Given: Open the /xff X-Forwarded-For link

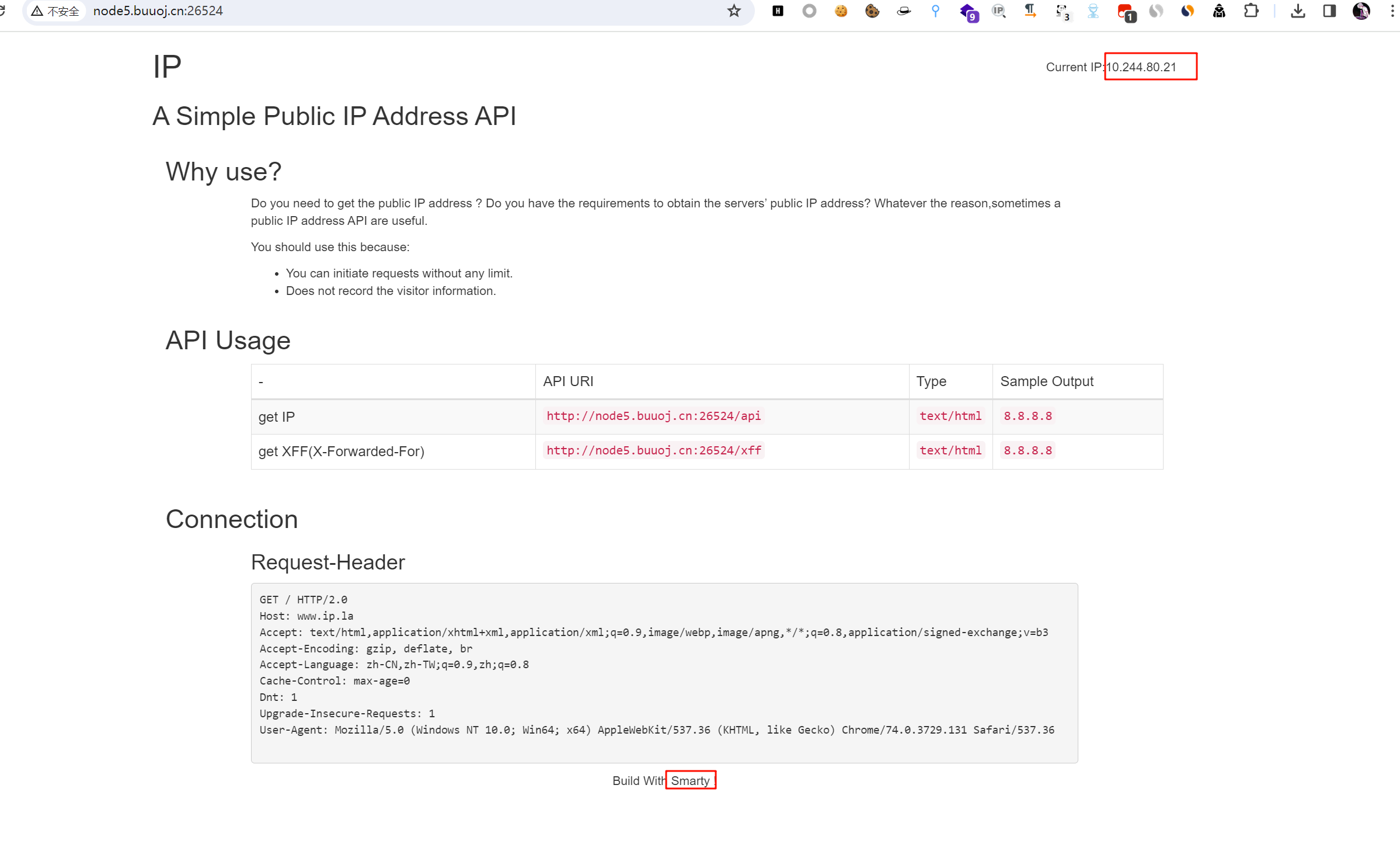Looking at the screenshot, I should (653, 450).
